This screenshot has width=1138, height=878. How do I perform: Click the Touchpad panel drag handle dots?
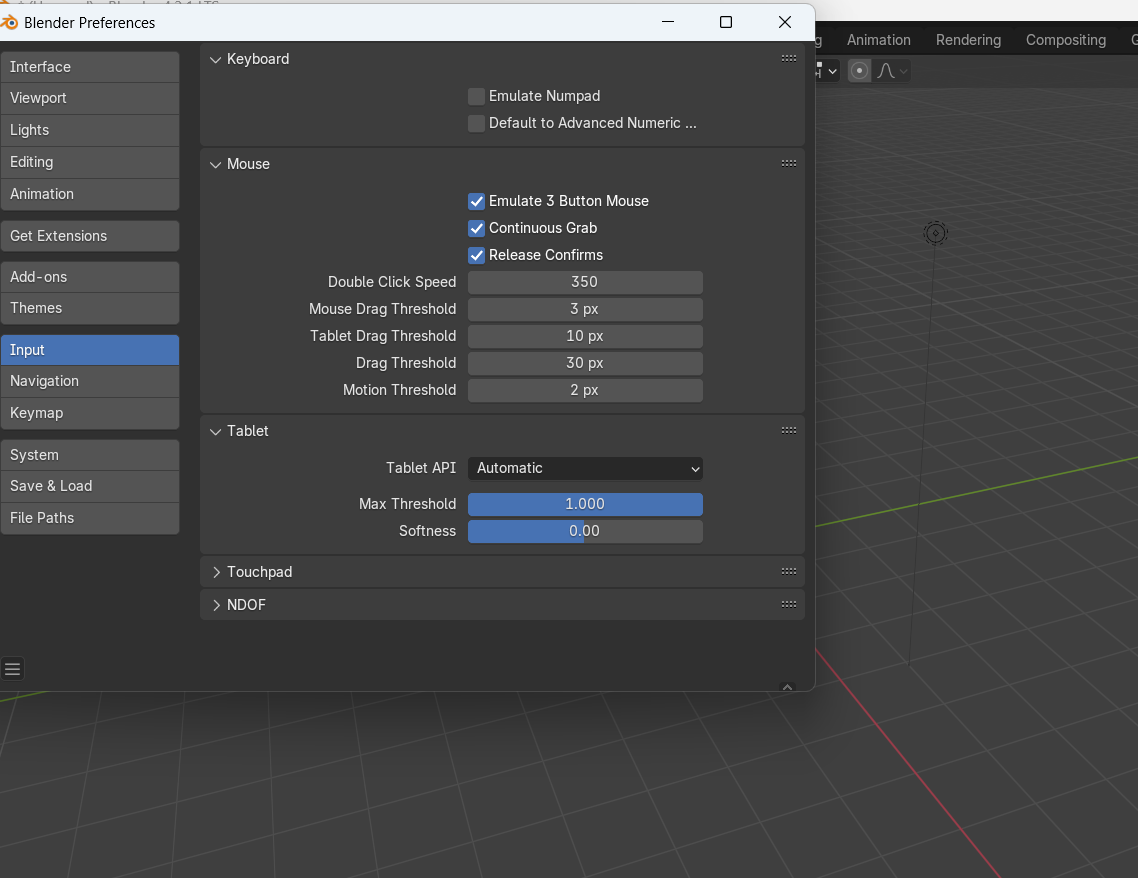point(789,572)
